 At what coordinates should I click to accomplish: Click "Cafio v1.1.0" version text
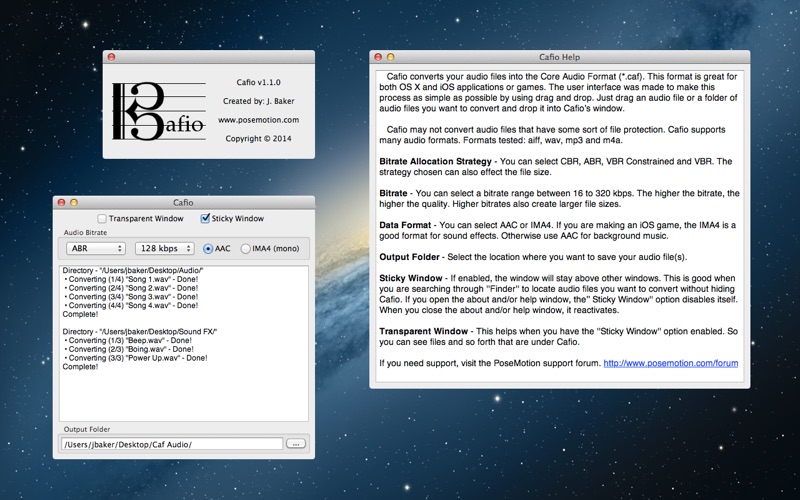click(x=259, y=82)
